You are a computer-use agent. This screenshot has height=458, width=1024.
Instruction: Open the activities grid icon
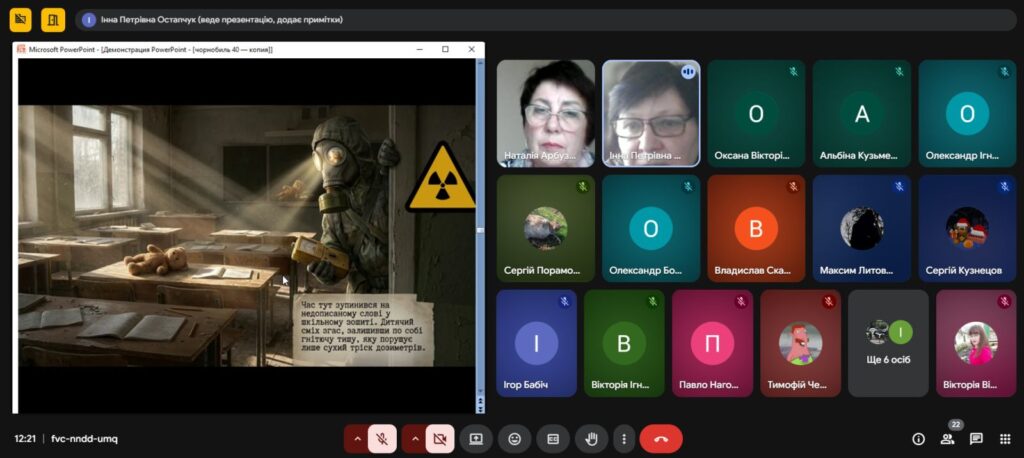pos(1005,439)
